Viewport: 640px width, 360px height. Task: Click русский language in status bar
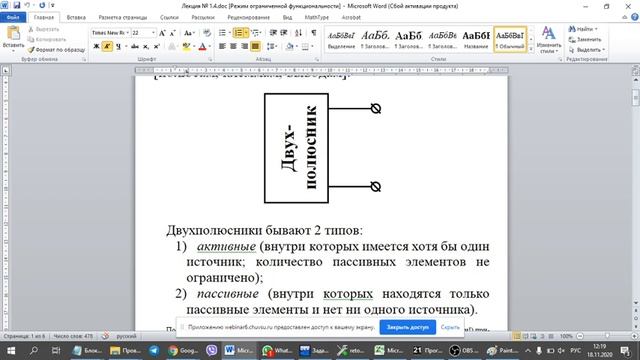click(x=127, y=336)
